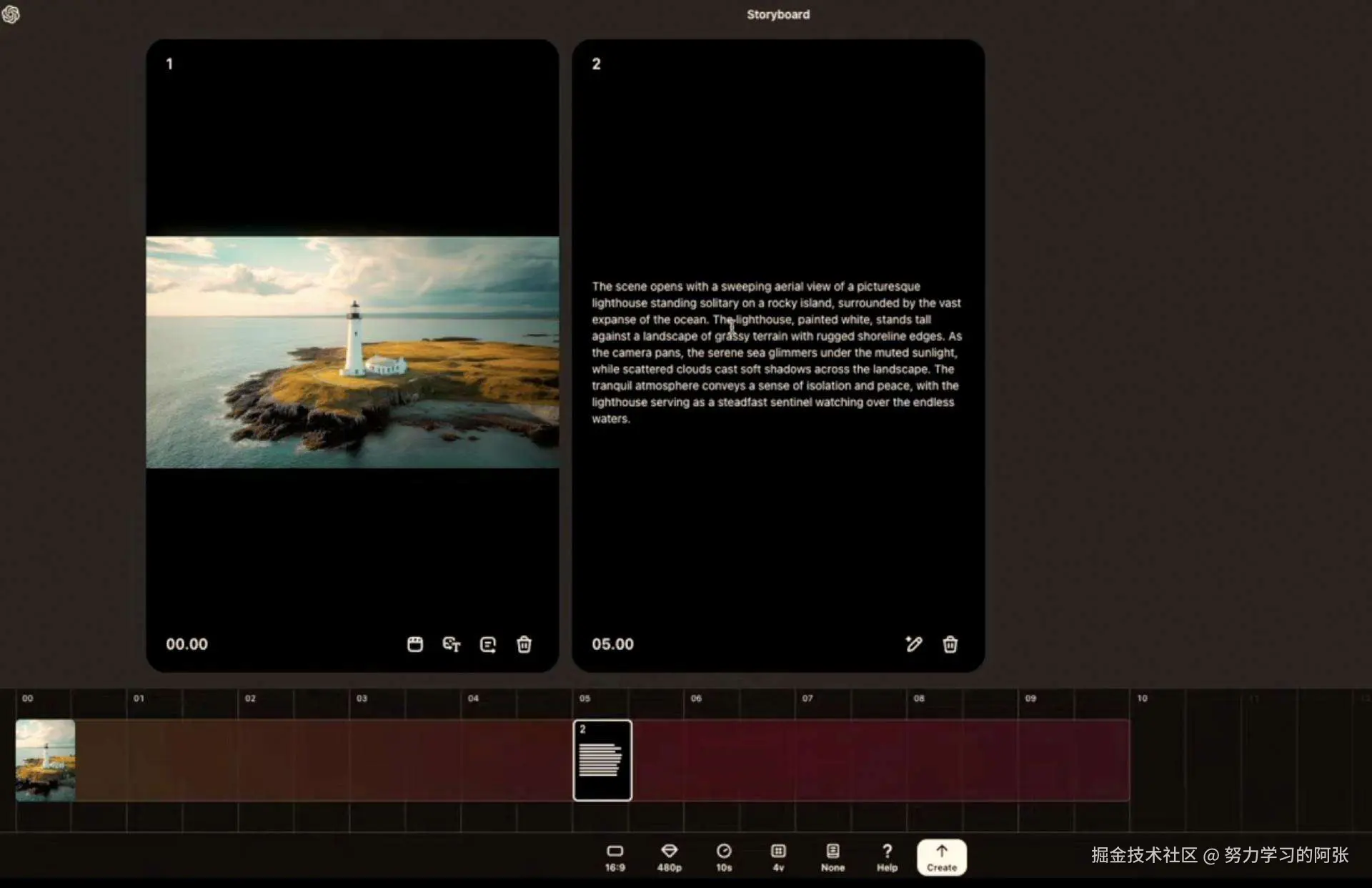The image size is (1372, 888).
Task: Click the magic pencil edit icon on card 2
Action: point(913,644)
